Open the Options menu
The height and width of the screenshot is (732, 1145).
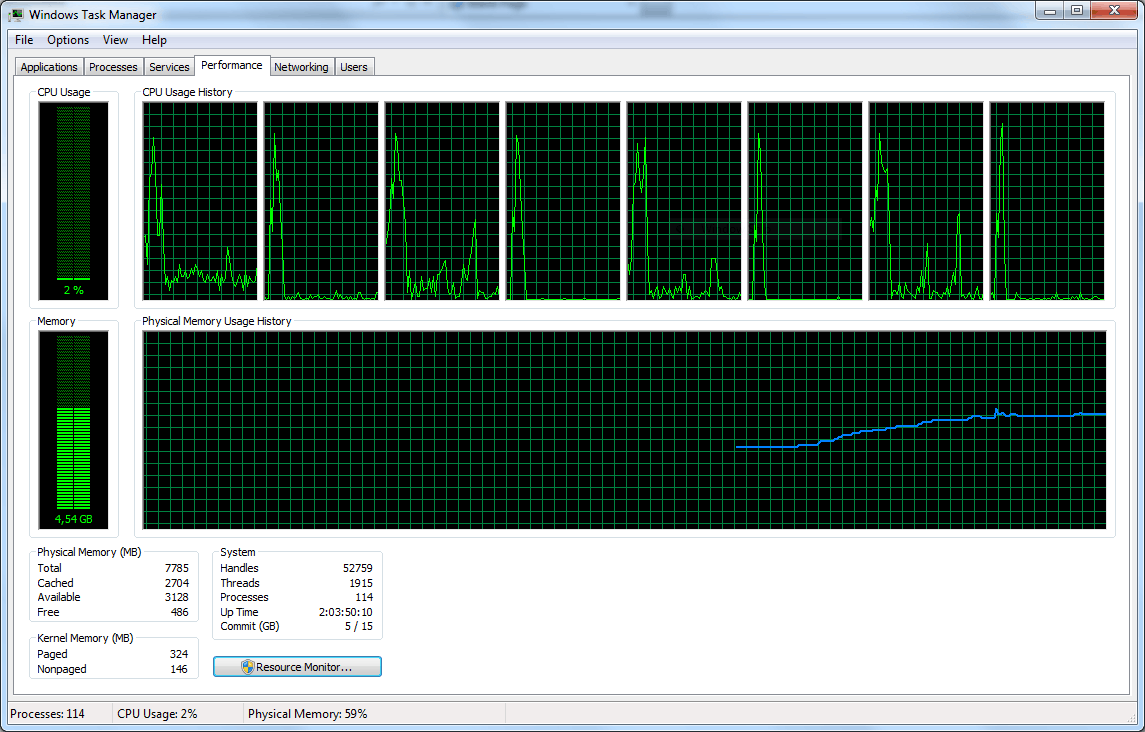coord(68,40)
